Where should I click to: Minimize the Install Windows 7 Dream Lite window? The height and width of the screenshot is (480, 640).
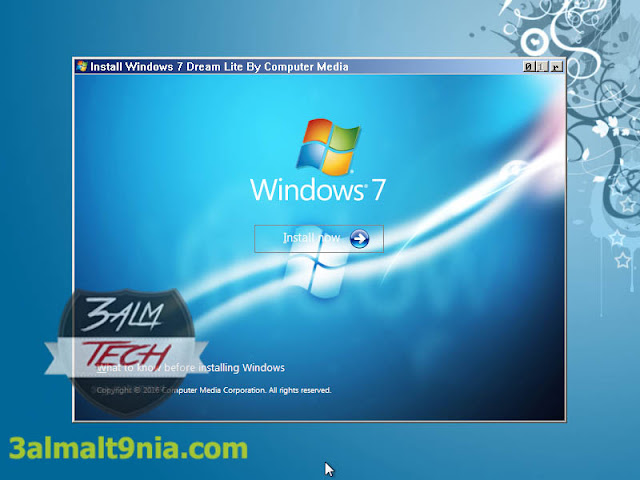pos(528,66)
